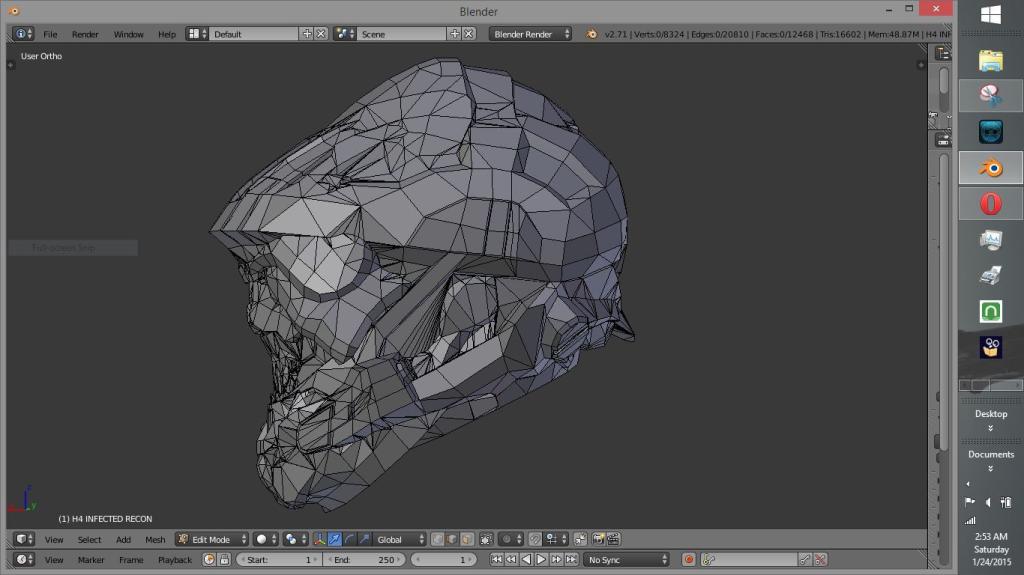Open the 3D View editor type selector
This screenshot has height=575, width=1024.
click(x=24, y=539)
